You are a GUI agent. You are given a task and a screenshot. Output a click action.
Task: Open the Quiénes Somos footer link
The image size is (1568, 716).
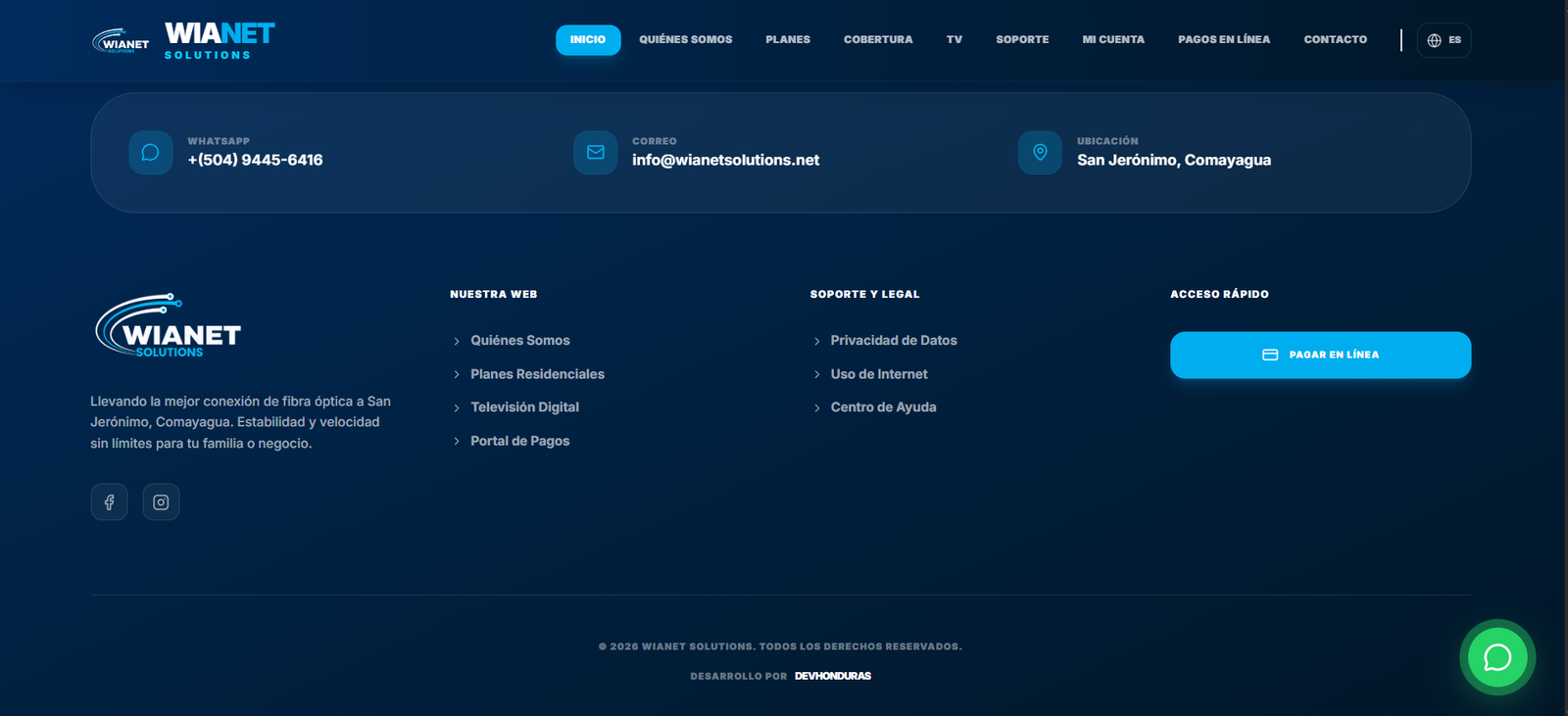pyautogui.click(x=520, y=341)
